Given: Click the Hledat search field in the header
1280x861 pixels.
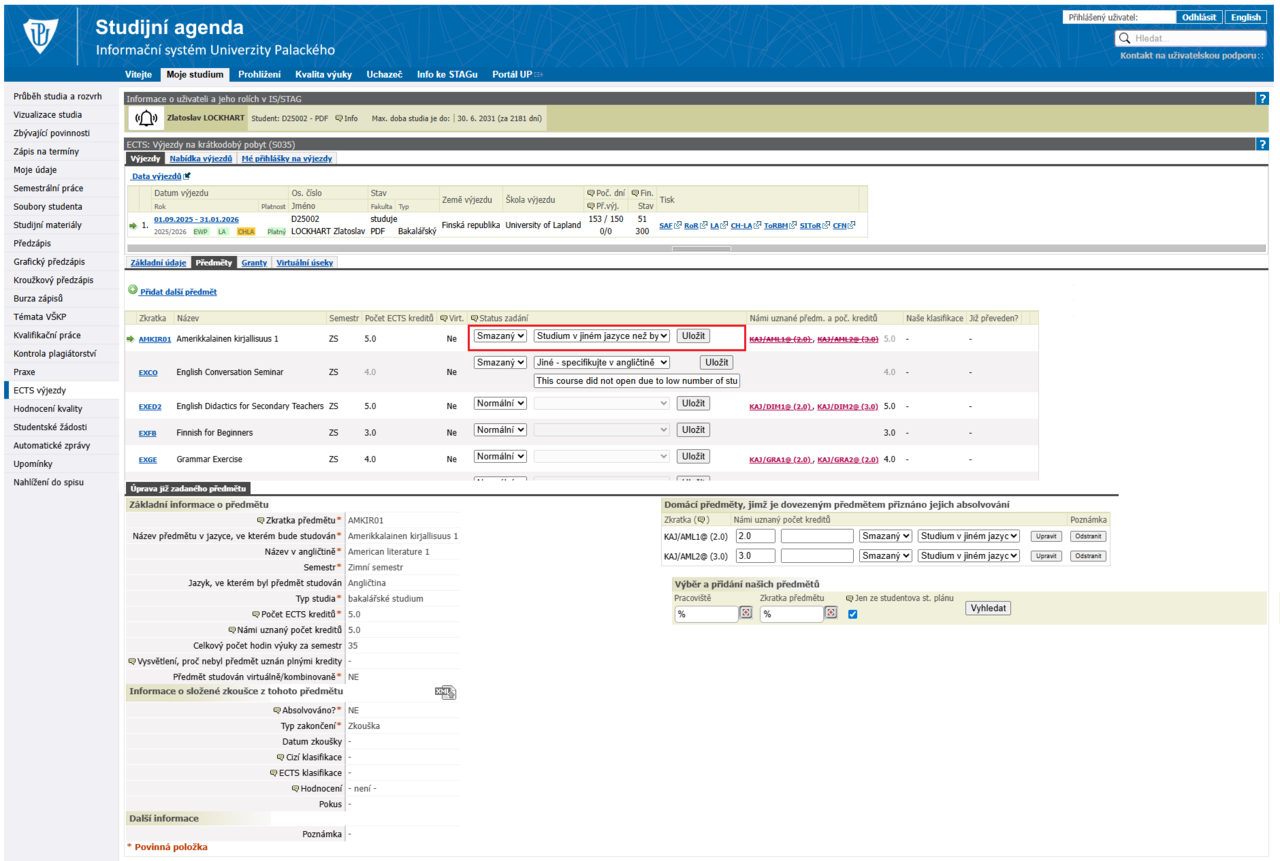Looking at the screenshot, I should [x=1190, y=38].
